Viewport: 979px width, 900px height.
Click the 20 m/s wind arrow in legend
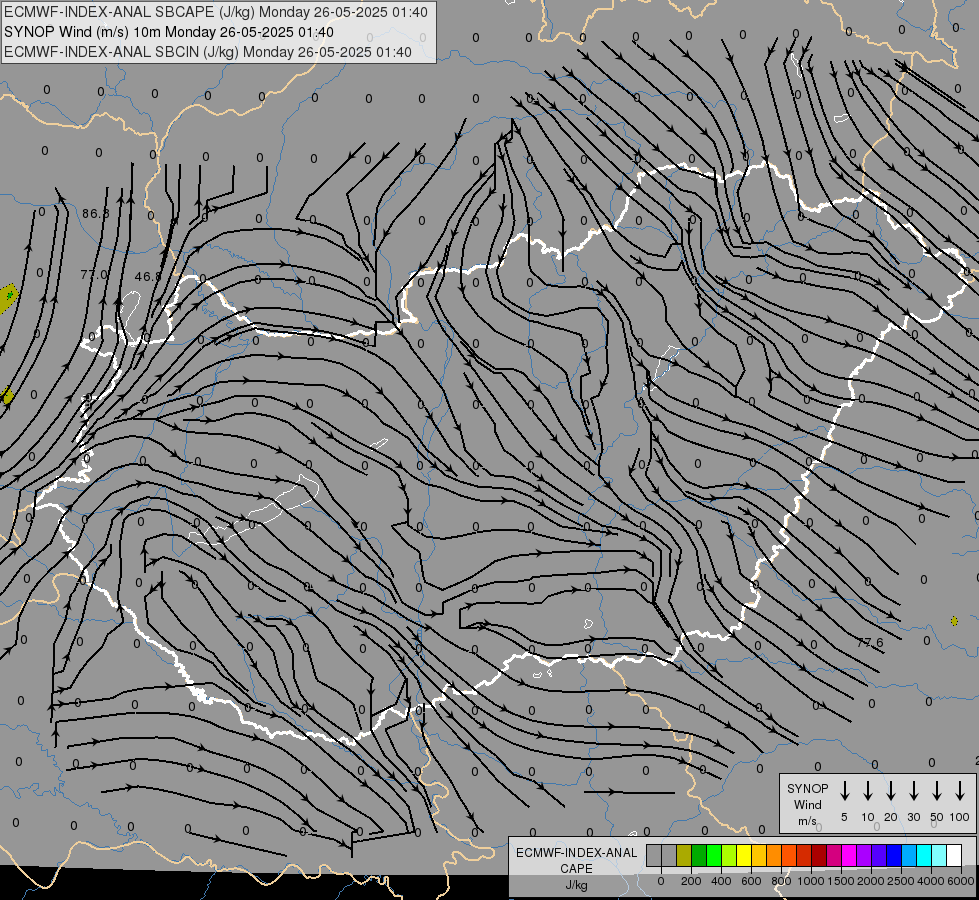coord(891,790)
